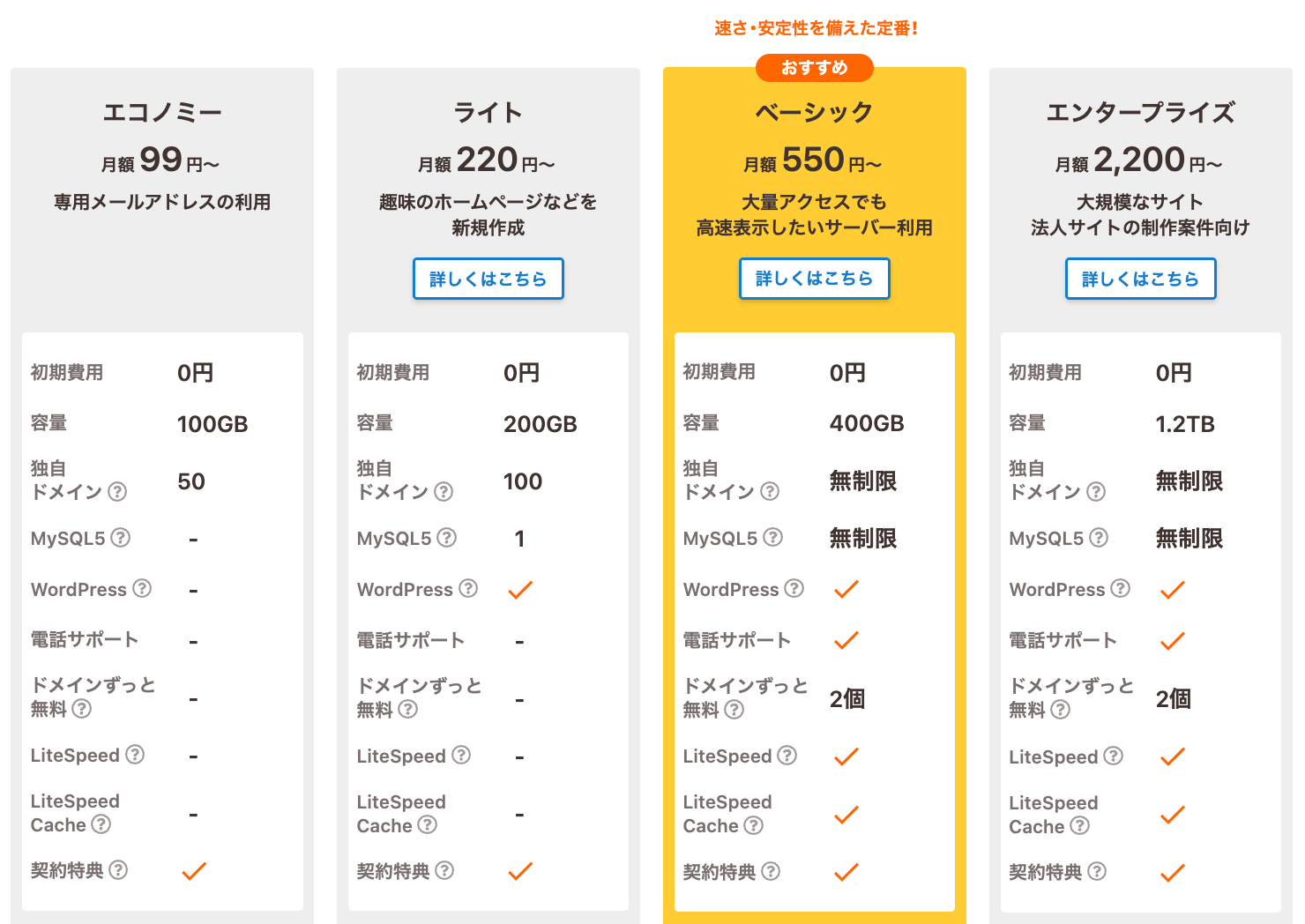Click MySQL5 help icon in エンタープライズ
This screenshot has height=924, width=1305.
coord(1099,538)
